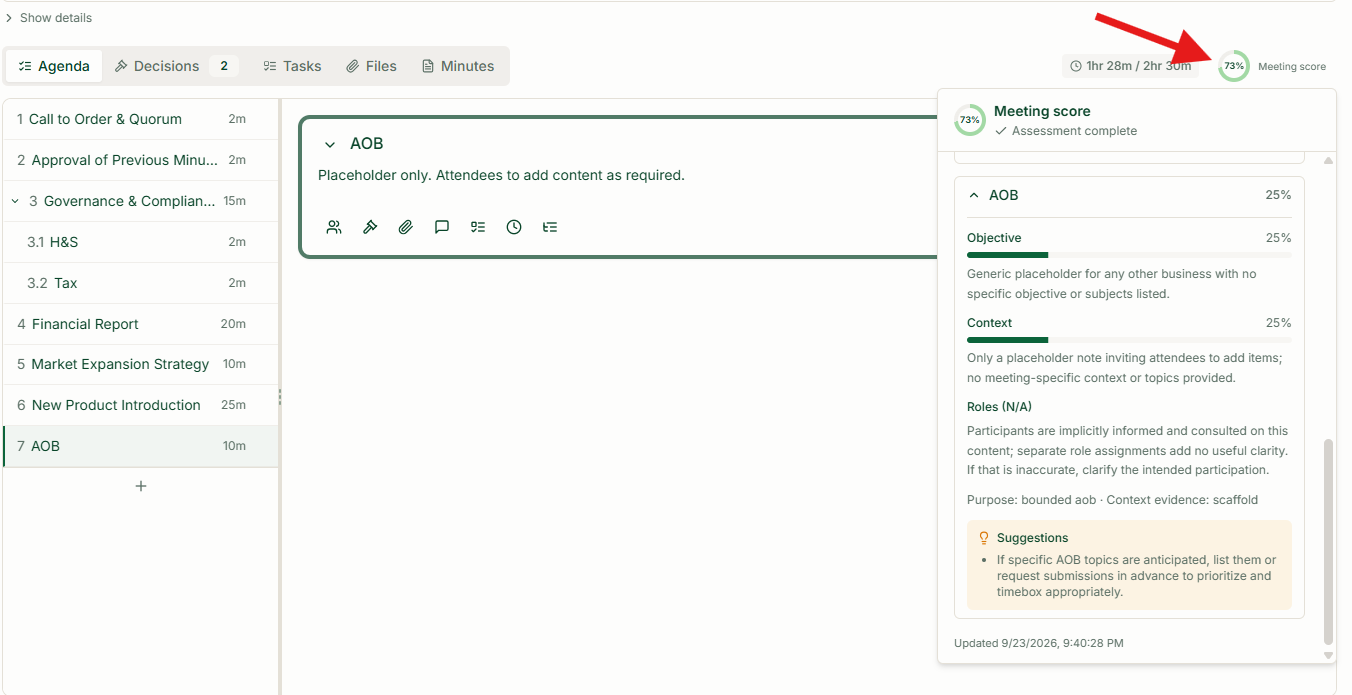Viewport: 1352px width, 695px height.
Task: Select Approval of Previous Minutes item
Action: pyautogui.click(x=141, y=160)
